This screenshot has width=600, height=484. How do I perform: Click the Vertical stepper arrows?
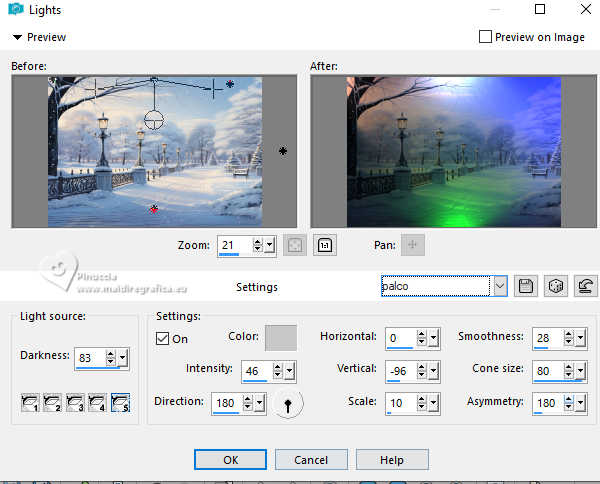point(421,371)
